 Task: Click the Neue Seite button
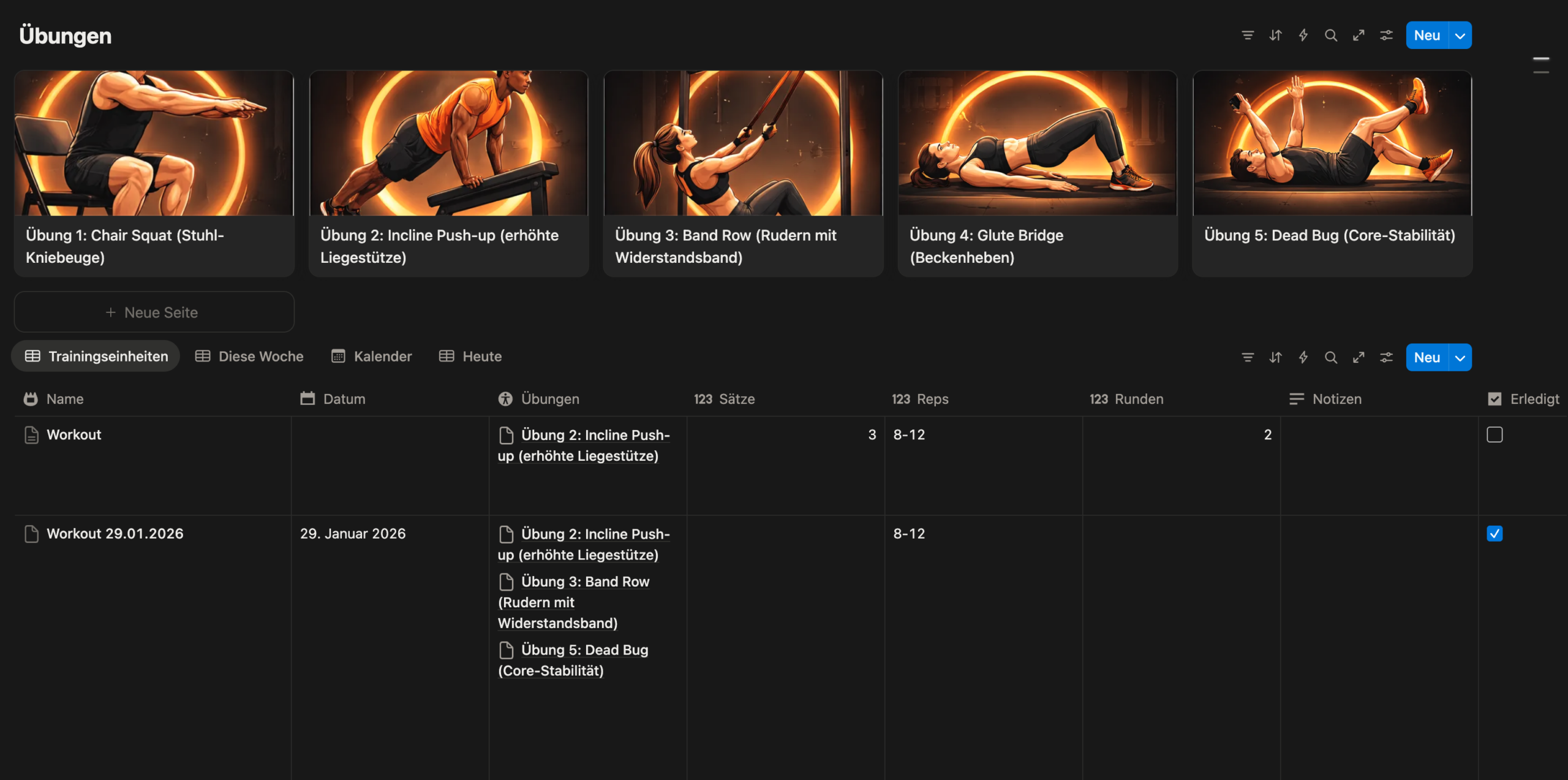coord(154,312)
